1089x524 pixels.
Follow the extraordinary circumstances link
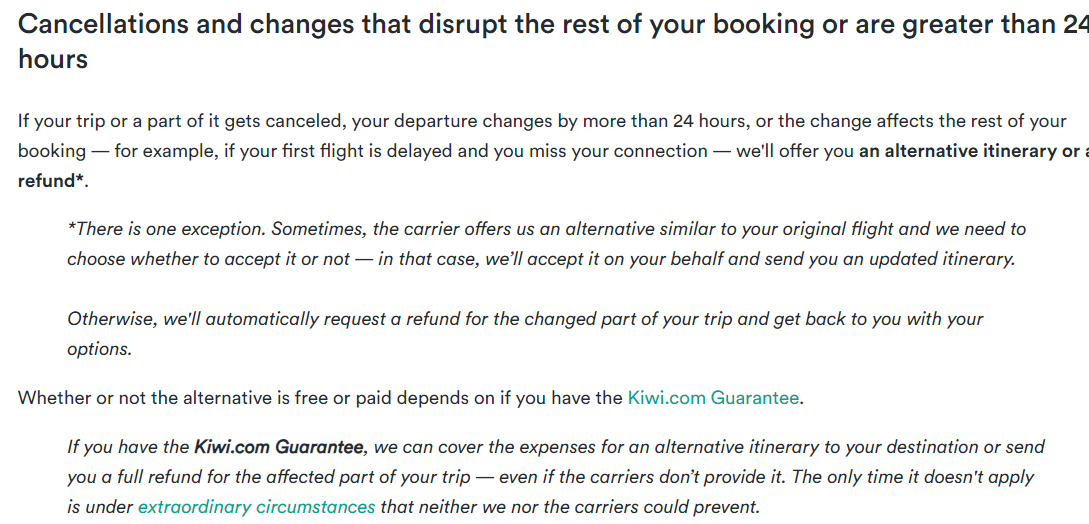(x=256, y=506)
